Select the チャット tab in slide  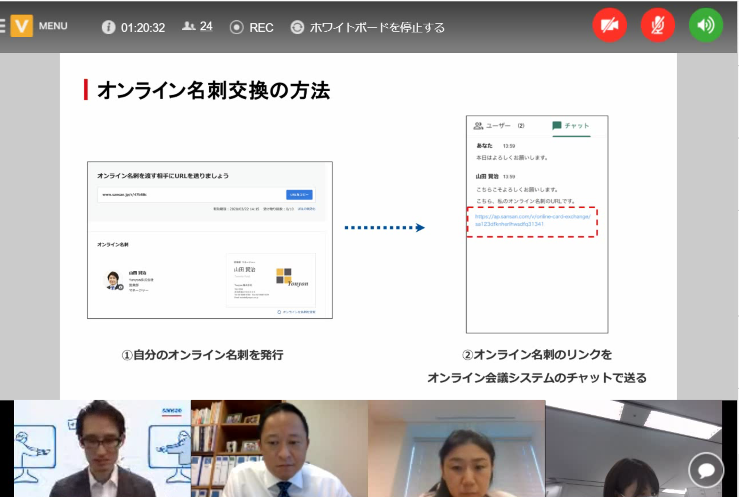pyautogui.click(x=570, y=126)
